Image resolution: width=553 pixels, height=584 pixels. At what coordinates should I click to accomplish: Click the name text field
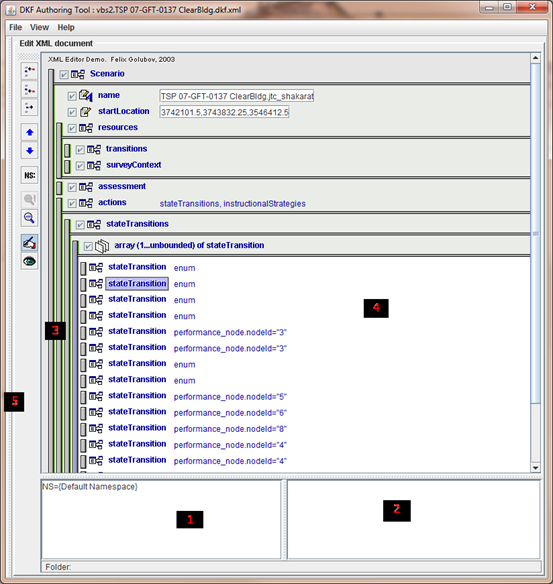point(237,96)
